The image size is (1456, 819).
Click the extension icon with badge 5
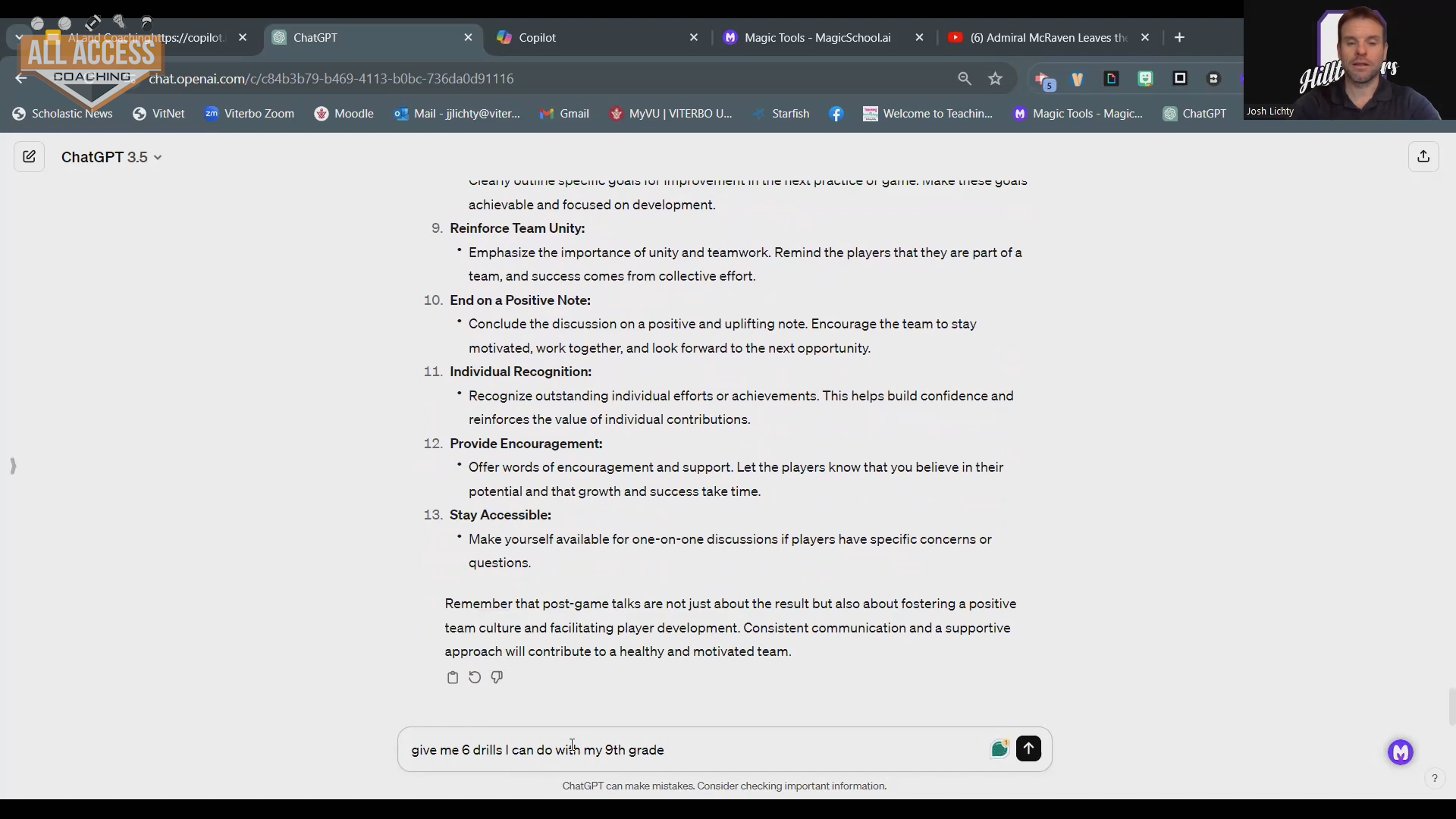click(1045, 80)
